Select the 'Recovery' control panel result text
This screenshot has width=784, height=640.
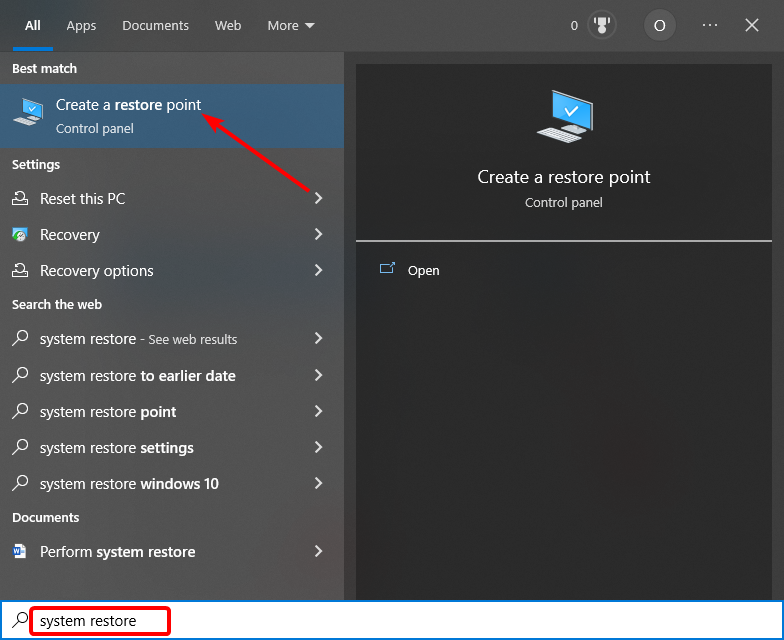[x=70, y=234]
